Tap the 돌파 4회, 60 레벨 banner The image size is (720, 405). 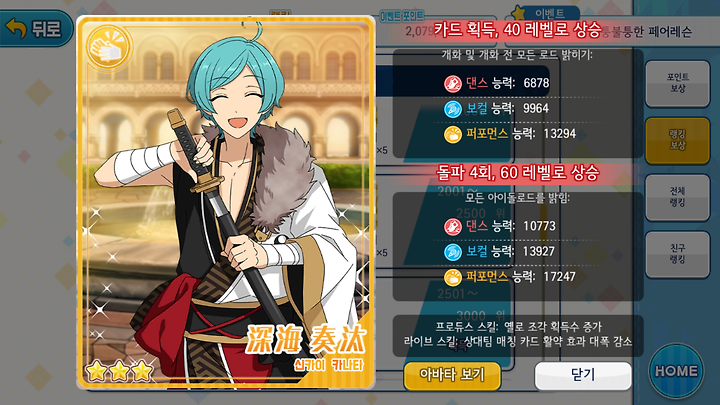(x=517, y=173)
